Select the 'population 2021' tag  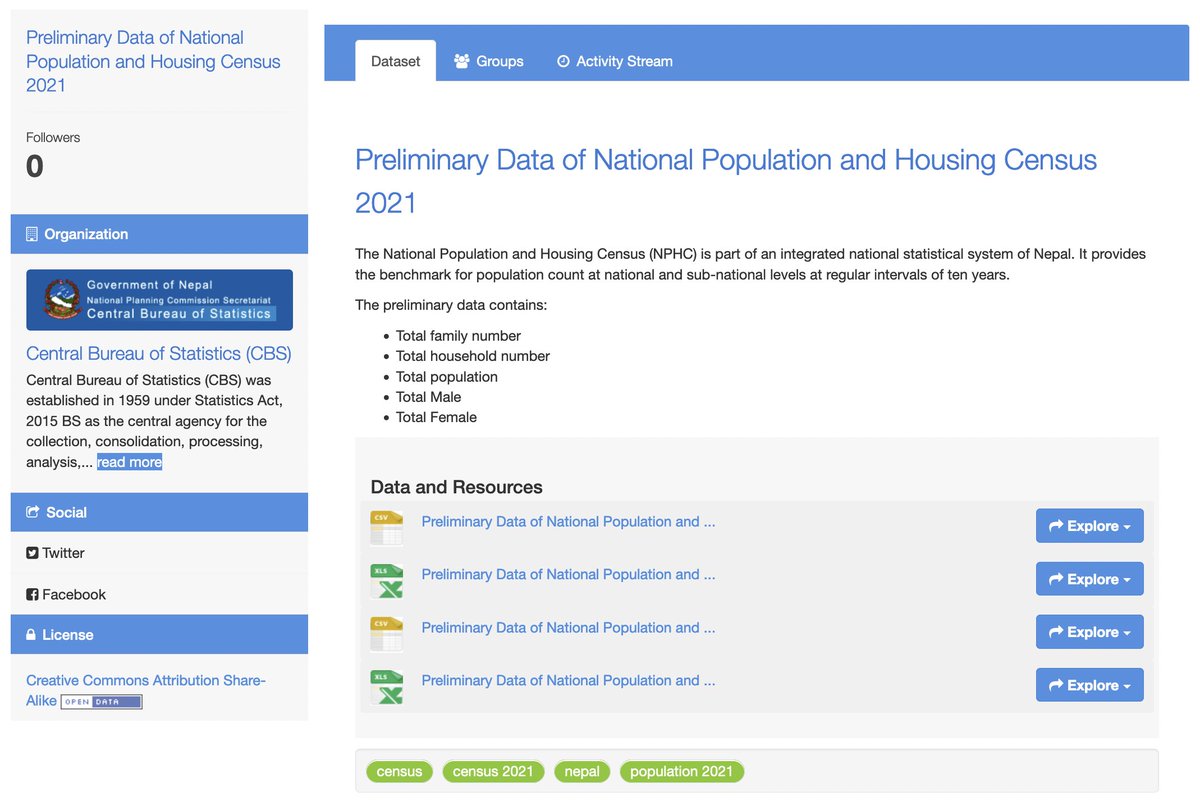(682, 771)
